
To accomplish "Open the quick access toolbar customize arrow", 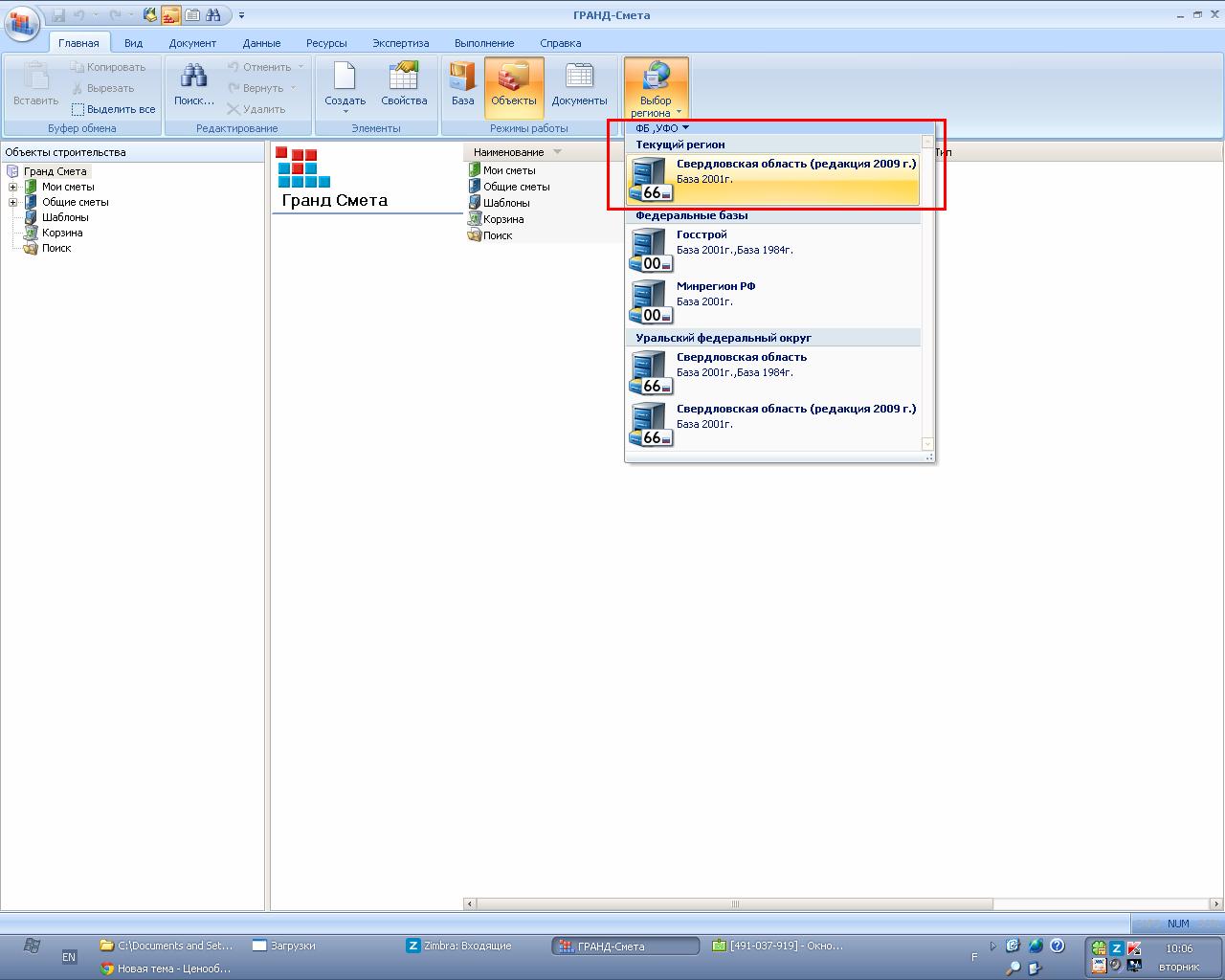I will coord(242,15).
